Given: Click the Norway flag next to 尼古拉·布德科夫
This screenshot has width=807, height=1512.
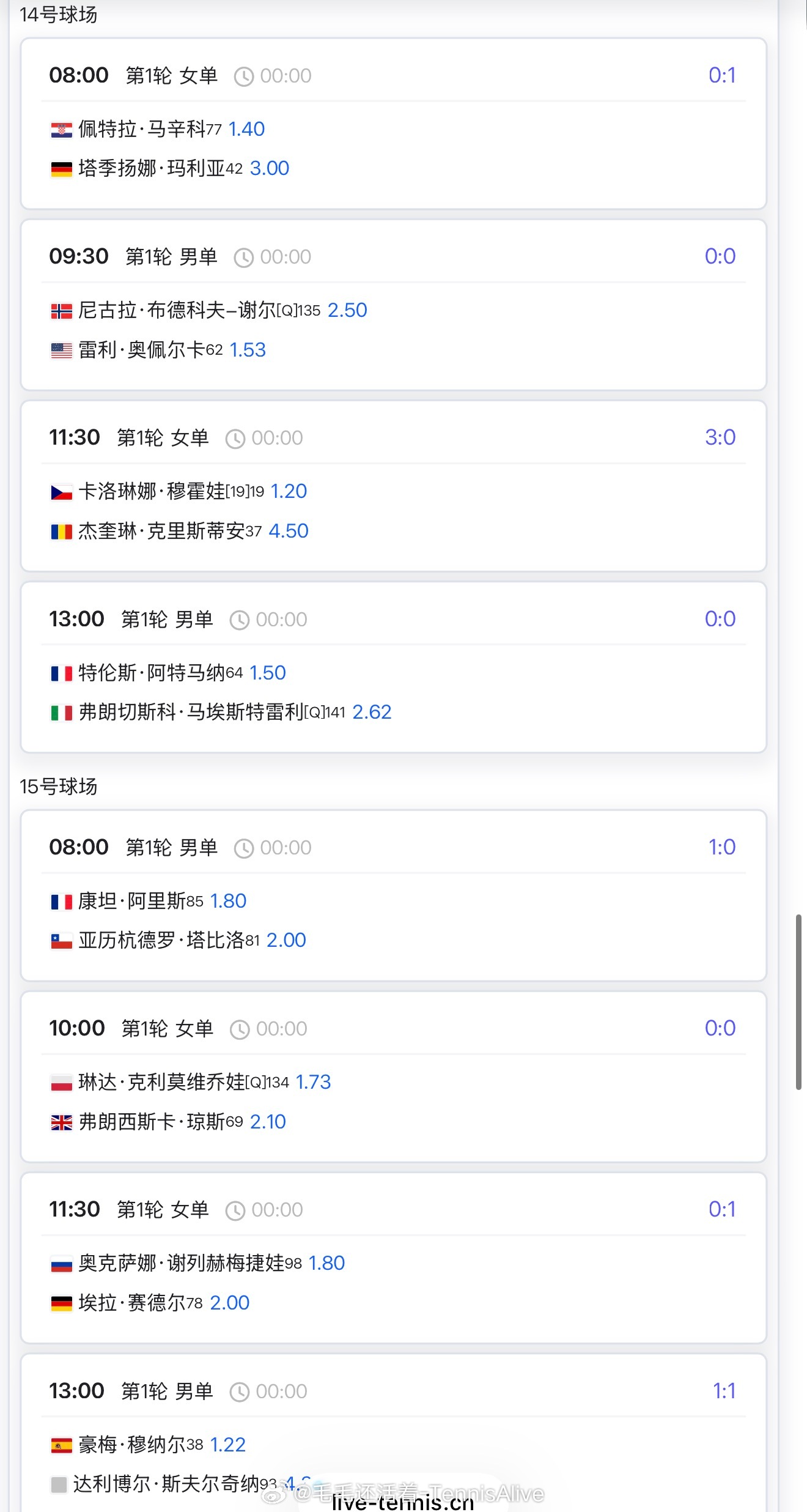Looking at the screenshot, I should [61, 311].
